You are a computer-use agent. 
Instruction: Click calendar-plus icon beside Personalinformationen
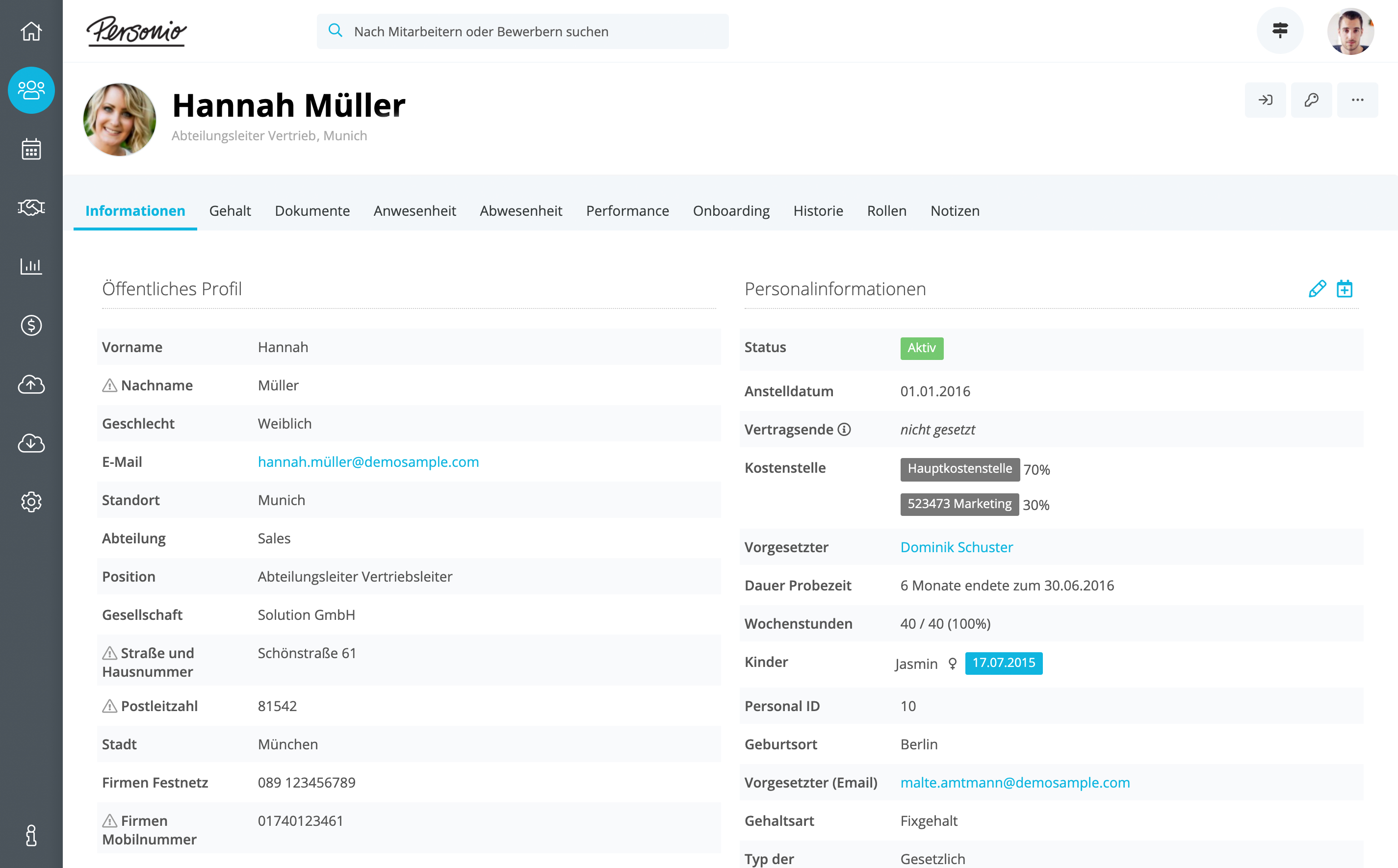pyautogui.click(x=1345, y=289)
